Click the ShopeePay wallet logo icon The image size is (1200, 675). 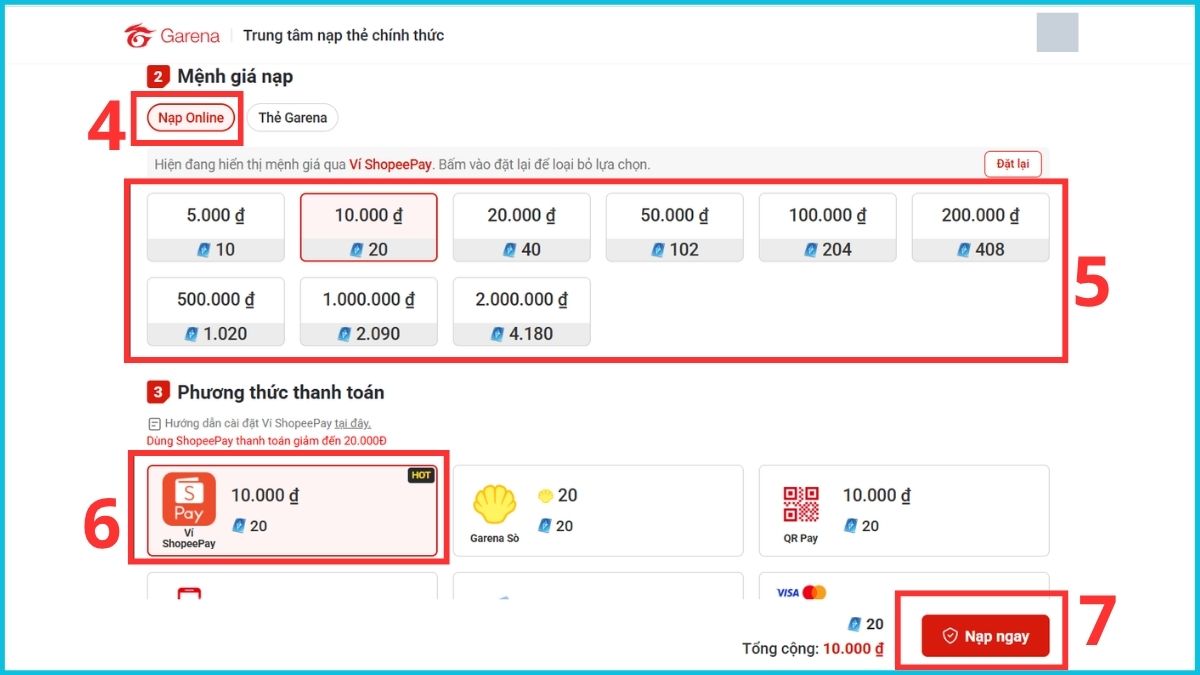tap(189, 499)
